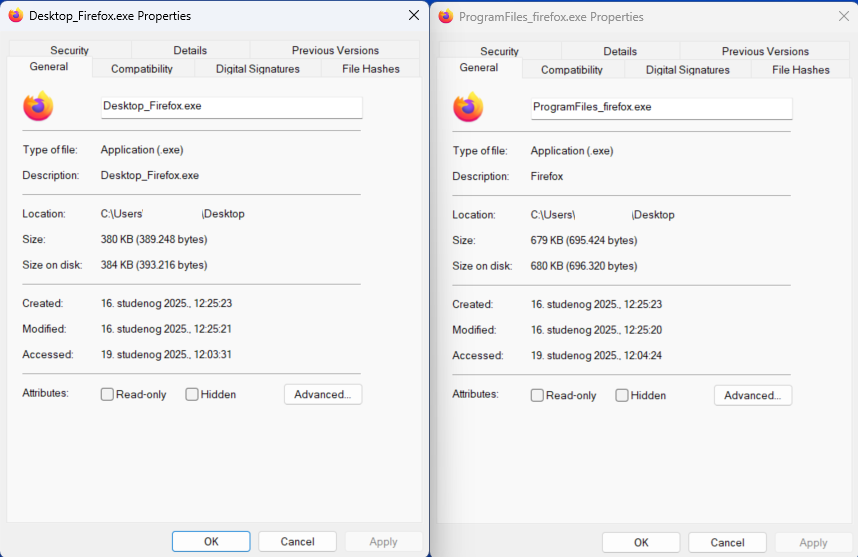
Task: Click description value 'Firefox' in right window
Action: [547, 177]
